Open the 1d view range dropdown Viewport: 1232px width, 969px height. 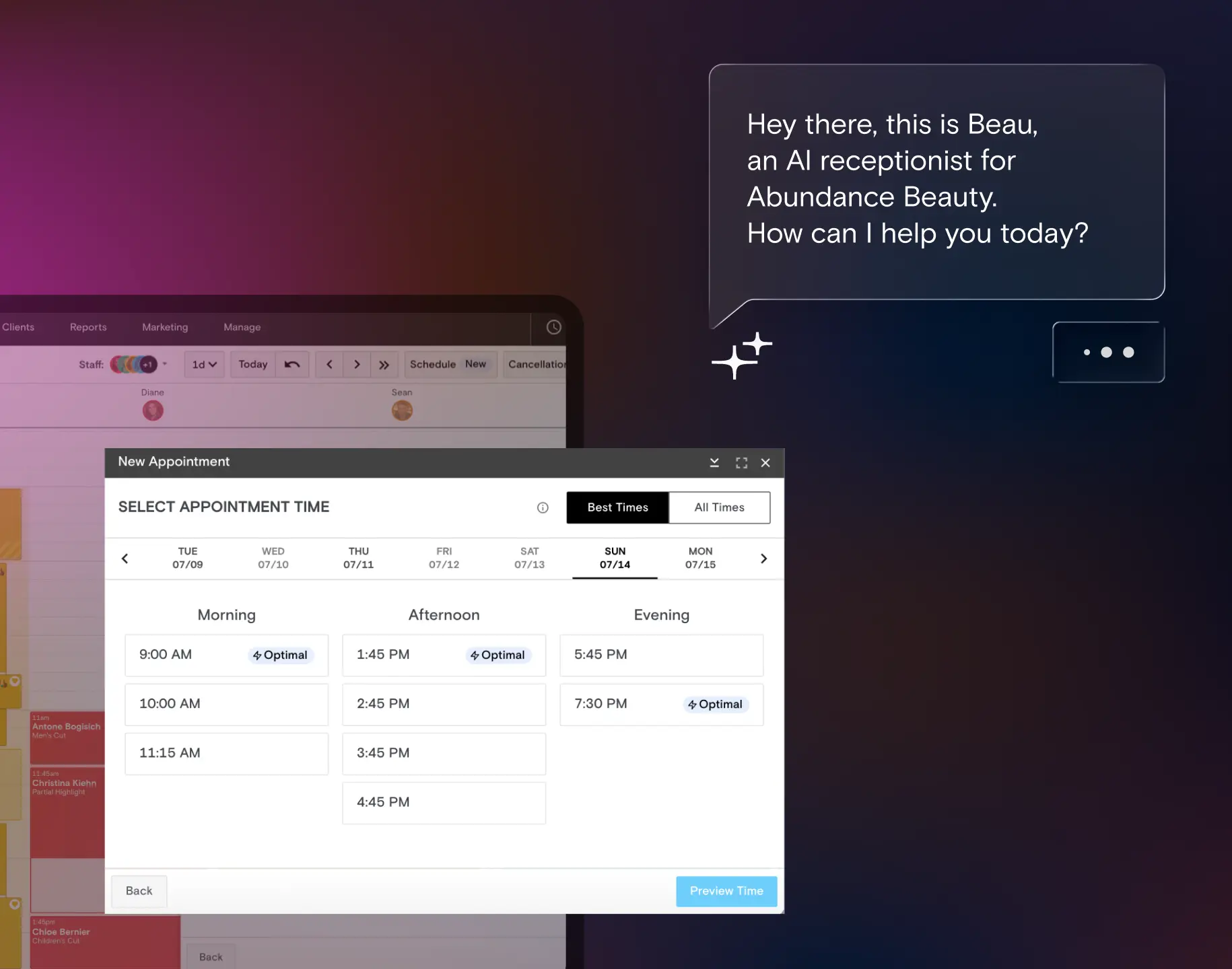(205, 364)
